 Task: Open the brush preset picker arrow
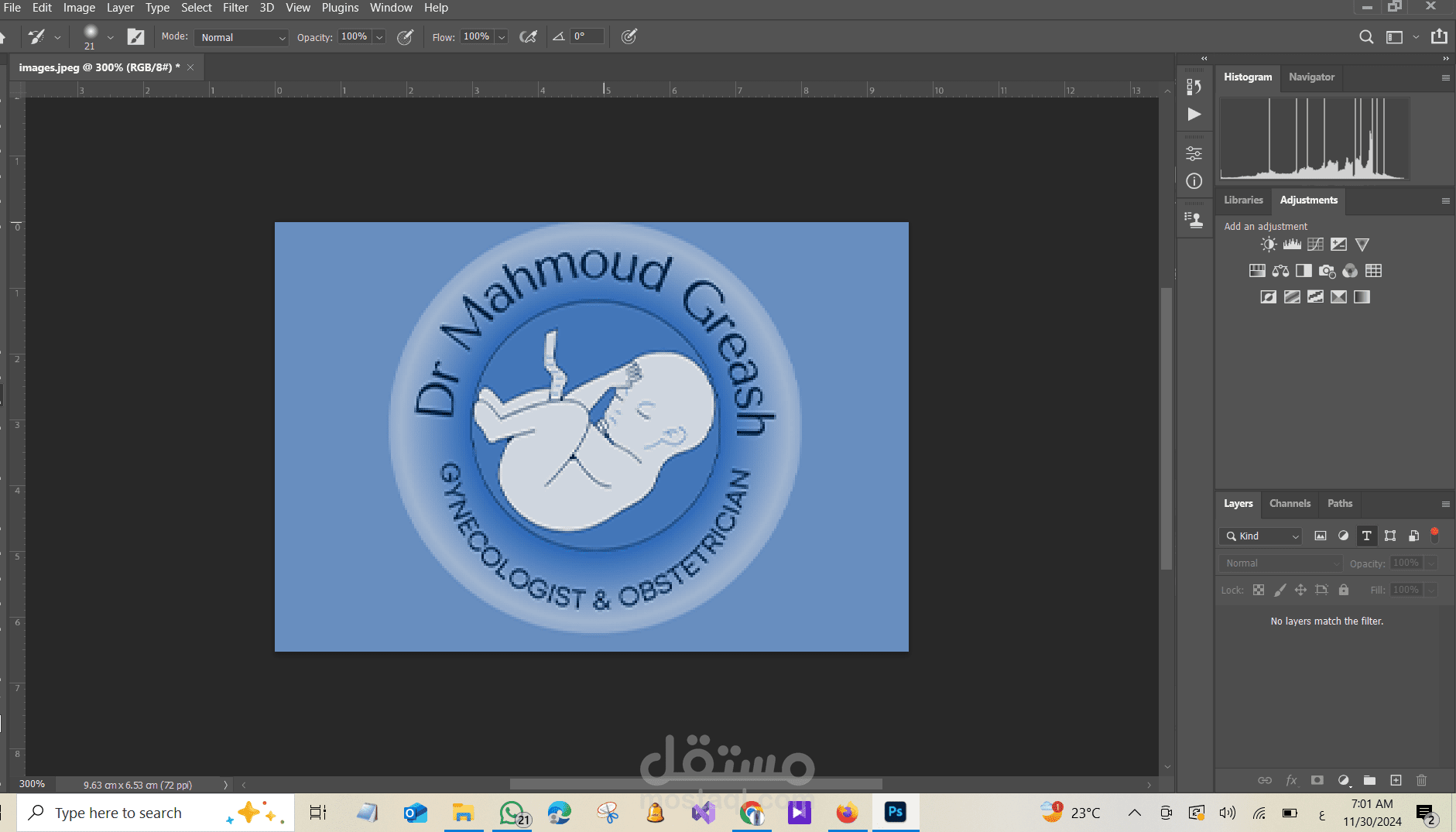110,37
